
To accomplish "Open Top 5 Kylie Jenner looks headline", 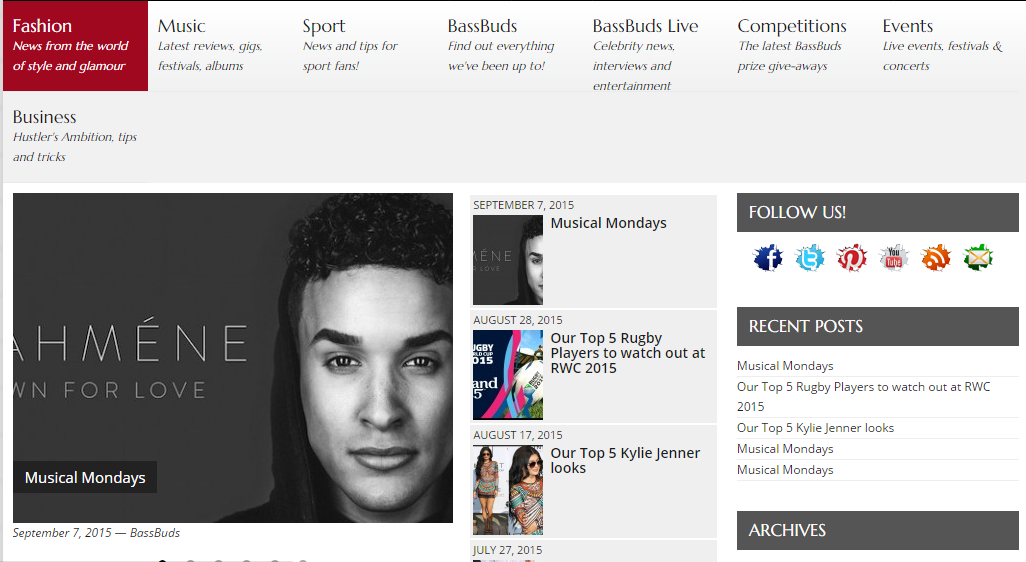I will pos(626,461).
